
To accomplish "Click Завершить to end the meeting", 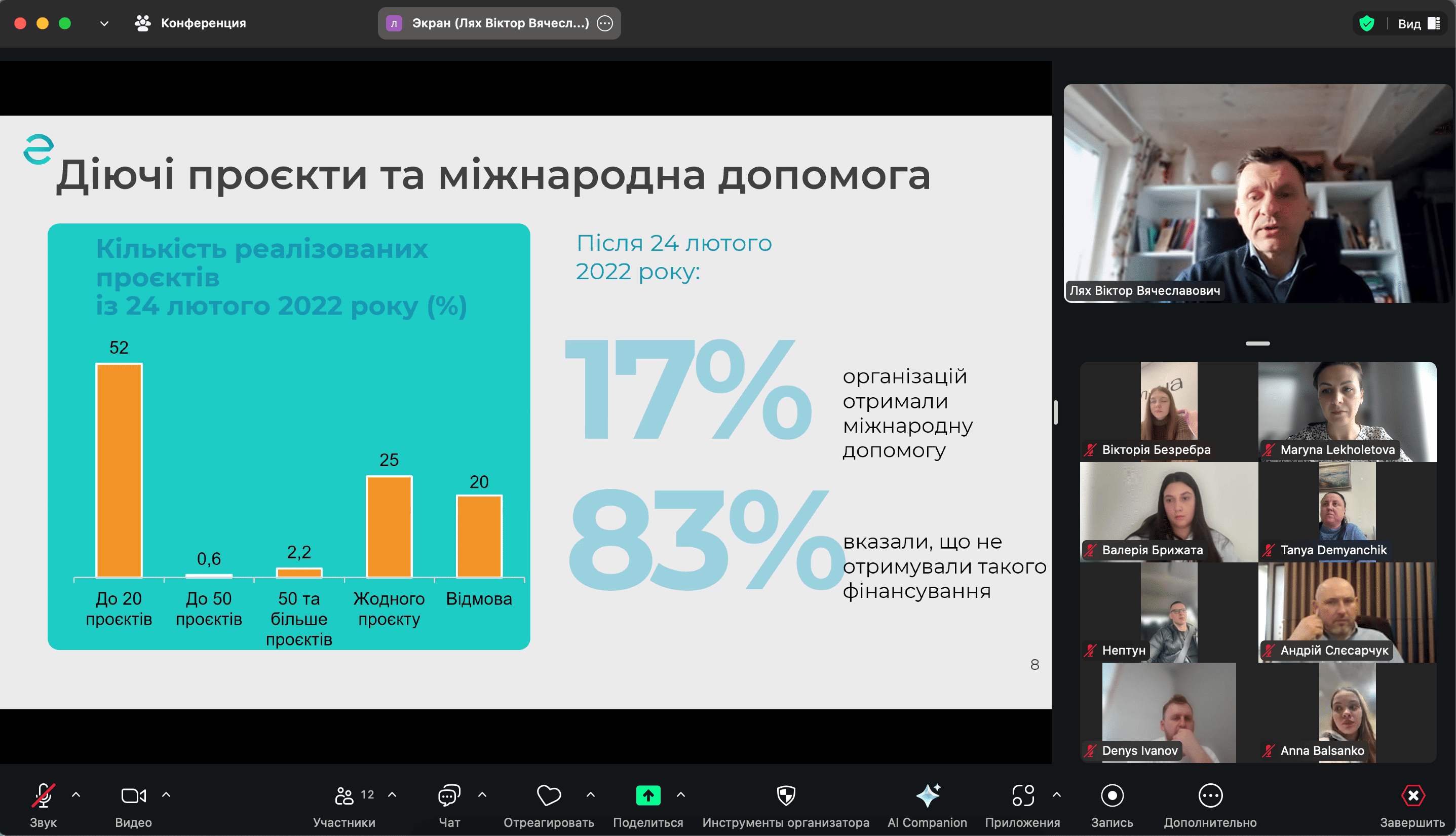I will click(1412, 796).
